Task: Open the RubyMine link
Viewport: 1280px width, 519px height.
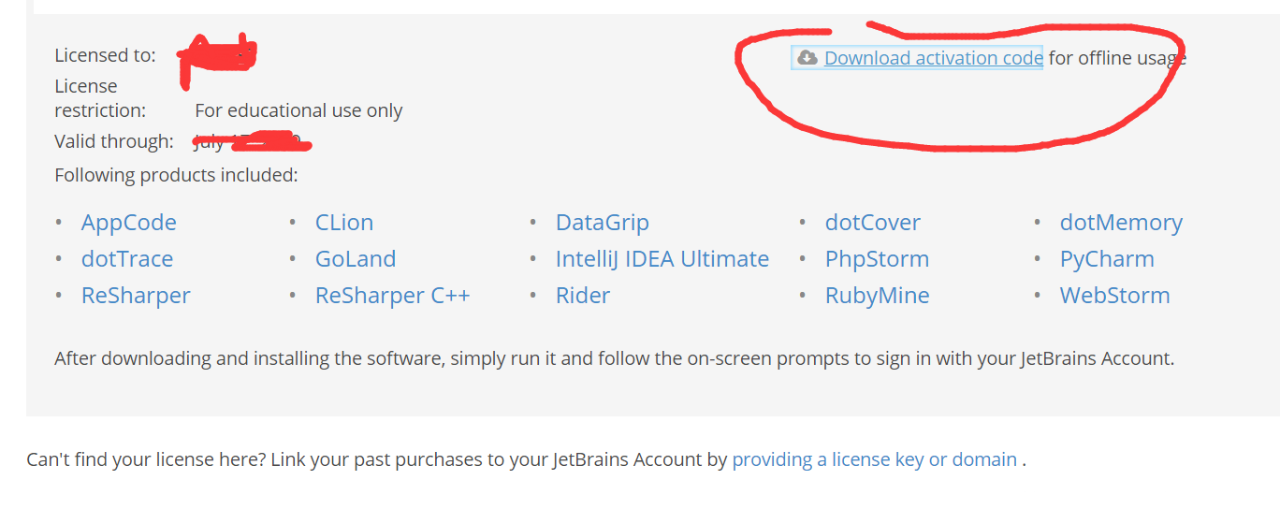Action: click(877, 295)
